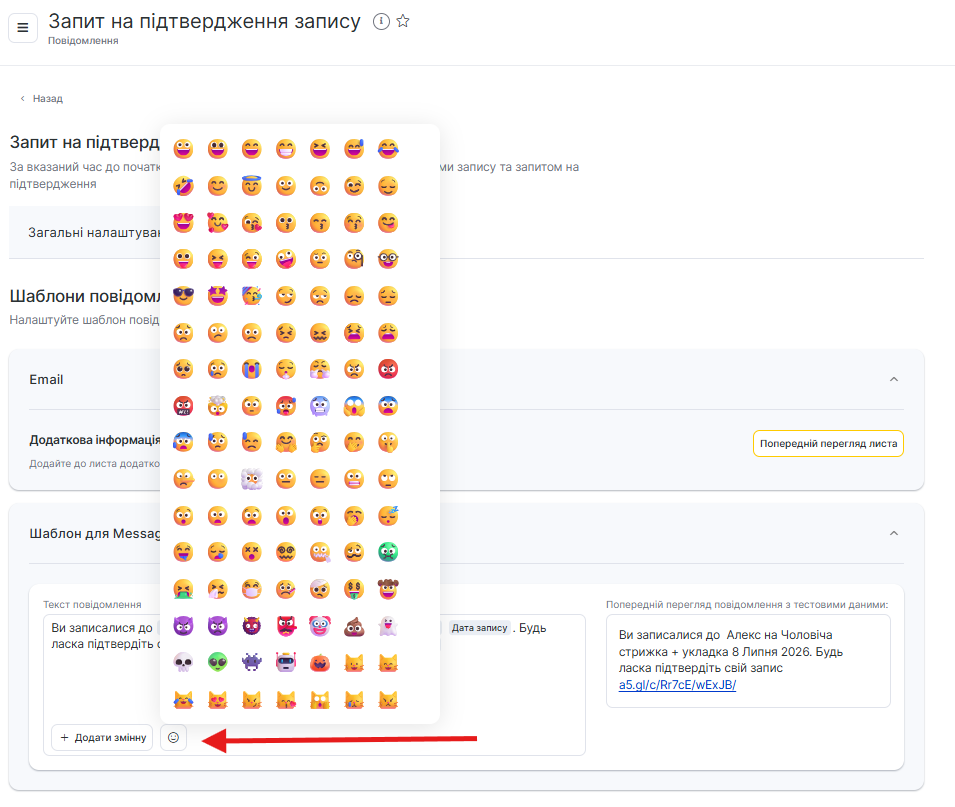Insert the jack-o-lantern pumpkin emoji
955x807 pixels.
(x=320, y=664)
